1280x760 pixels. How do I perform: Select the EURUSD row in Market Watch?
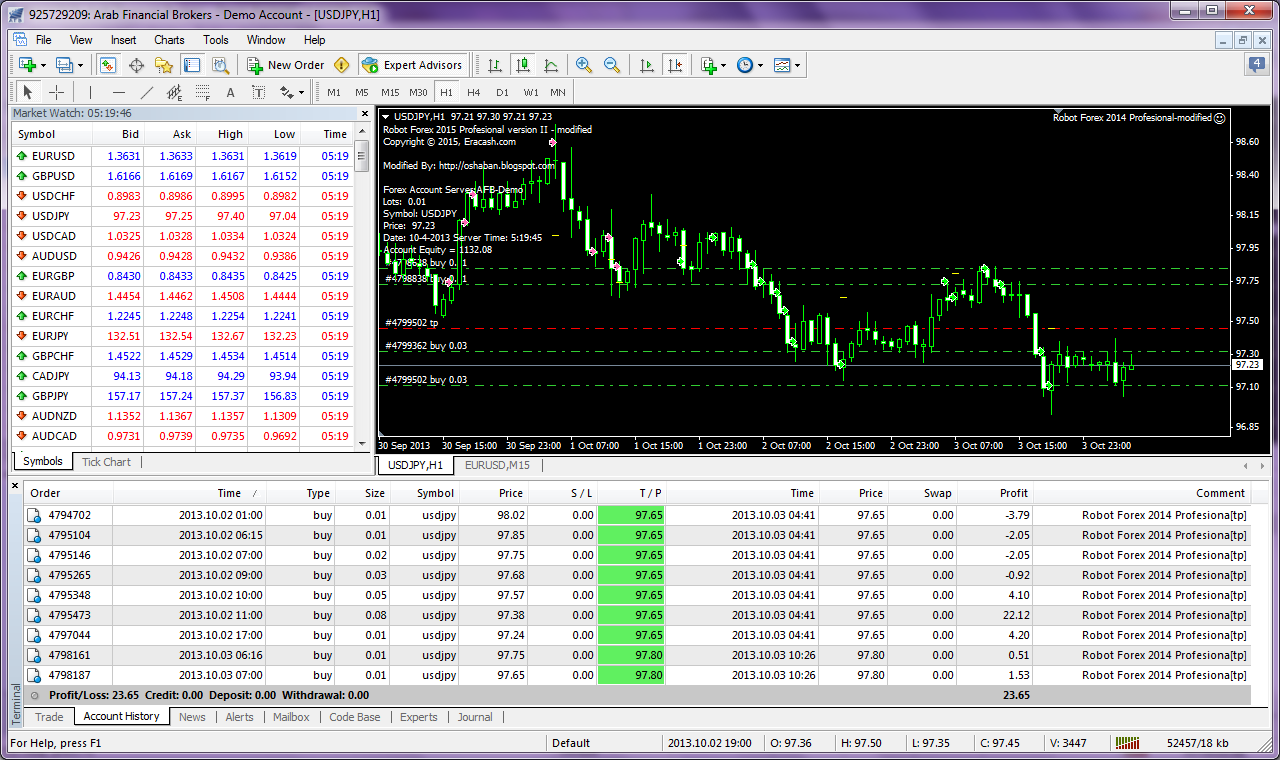pos(181,156)
